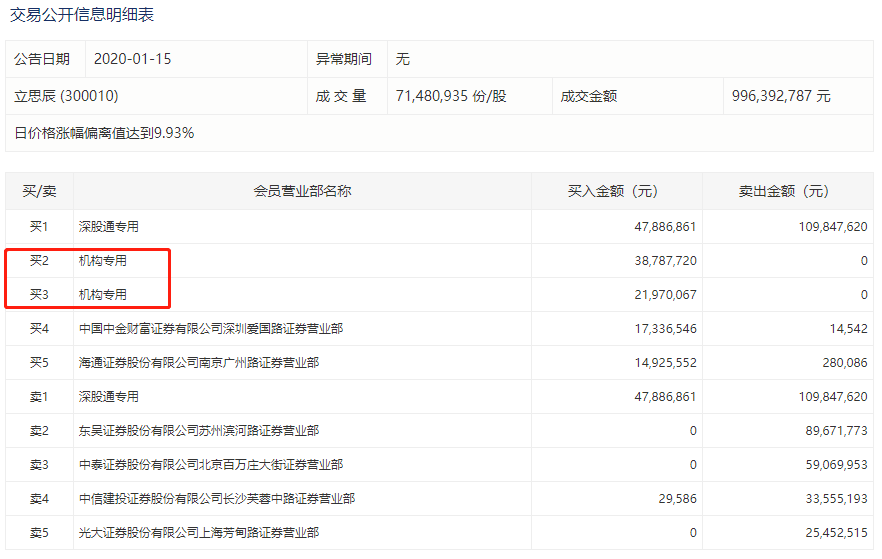The height and width of the screenshot is (559, 882).
Task: Click the title 交易公开信息明细表
Action: (82, 15)
